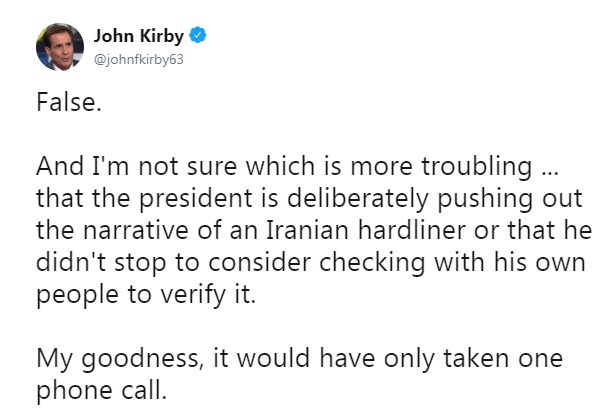Click the closing words "phone call."

[102, 391]
